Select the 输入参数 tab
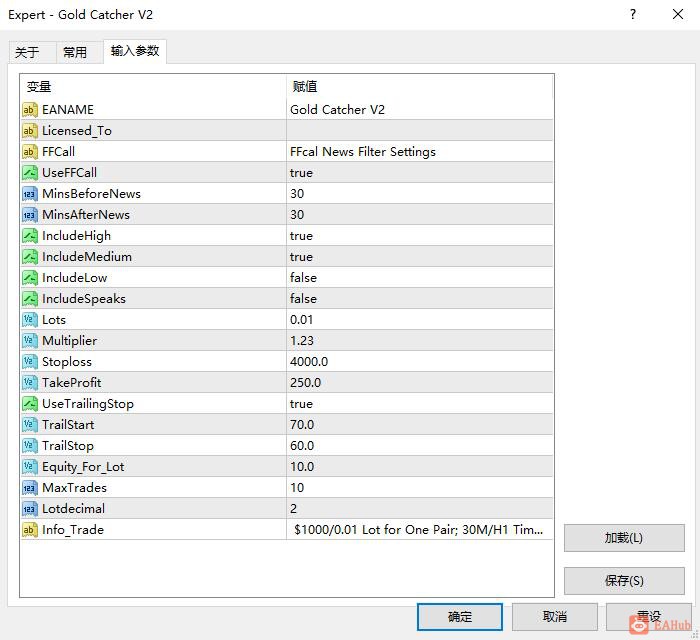The image size is (700, 640). click(x=135, y=51)
